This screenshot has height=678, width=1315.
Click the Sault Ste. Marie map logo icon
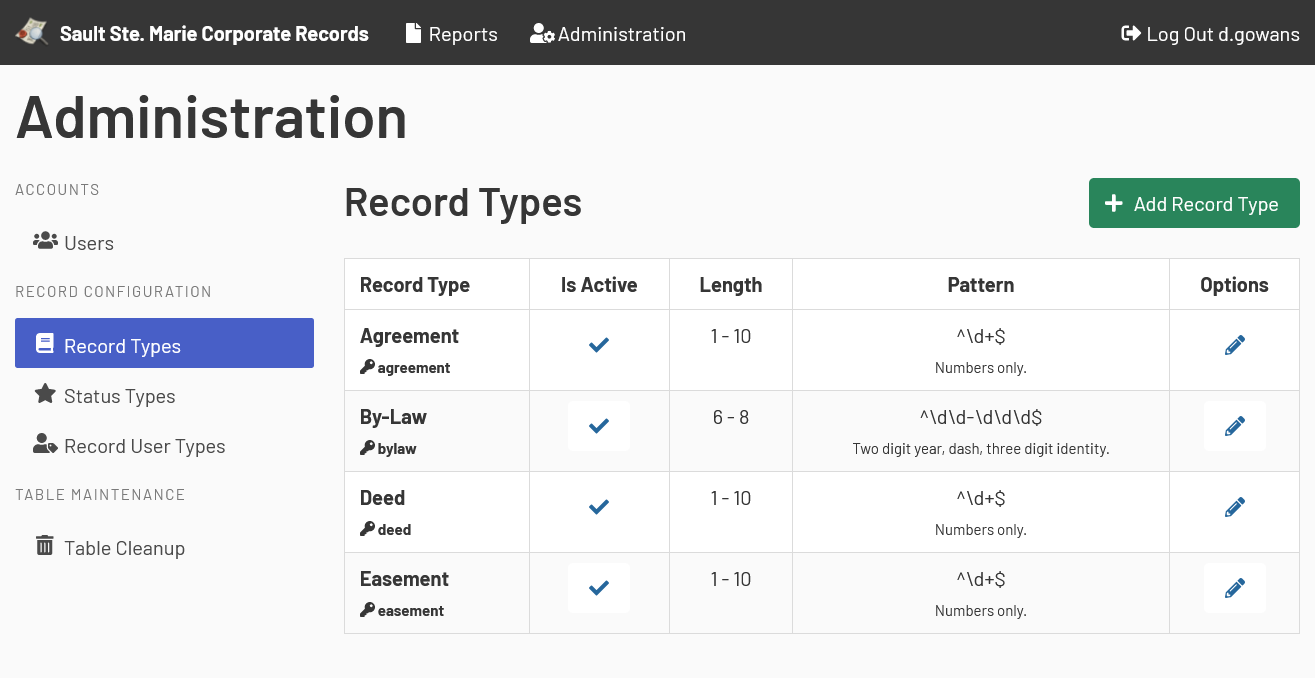(x=31, y=33)
